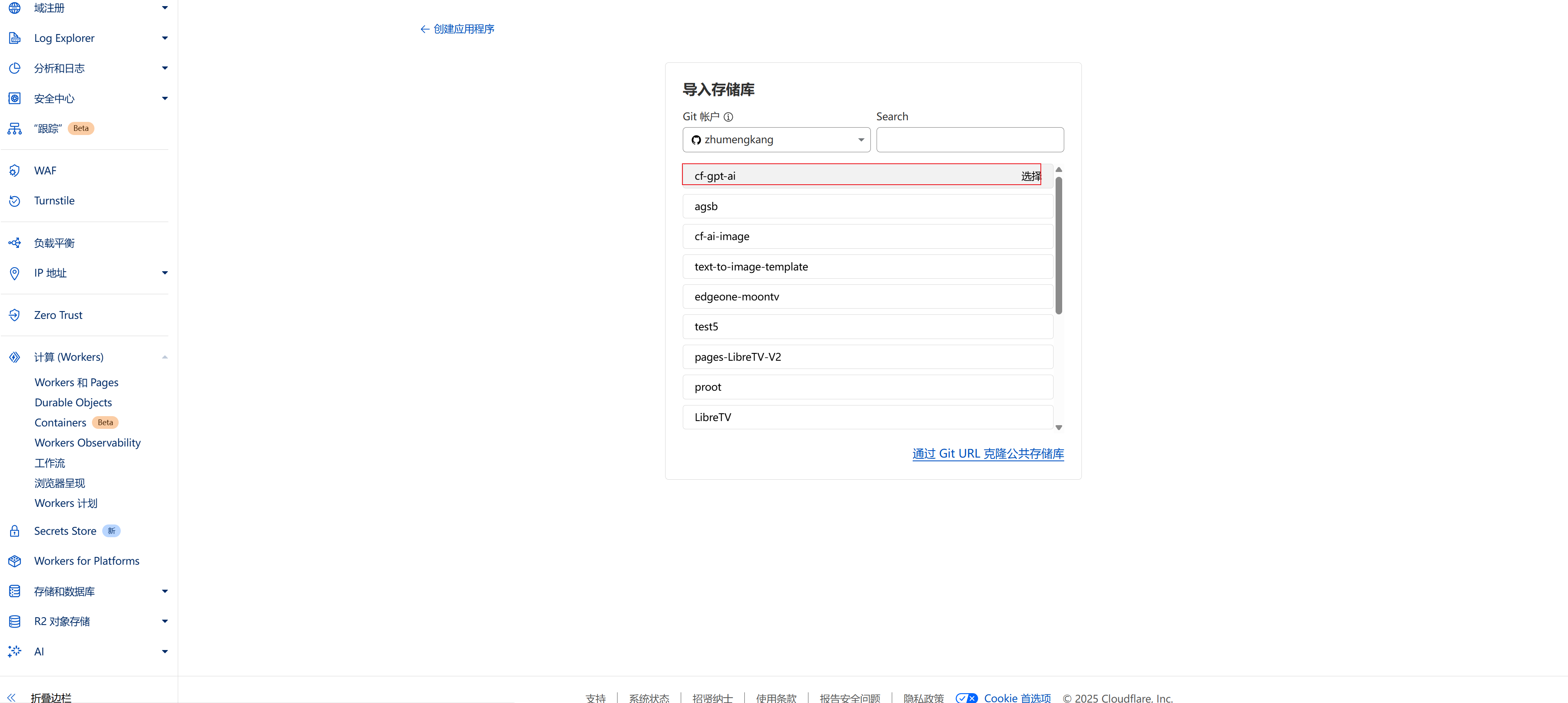Select the LibreTV repository

pos(868,417)
